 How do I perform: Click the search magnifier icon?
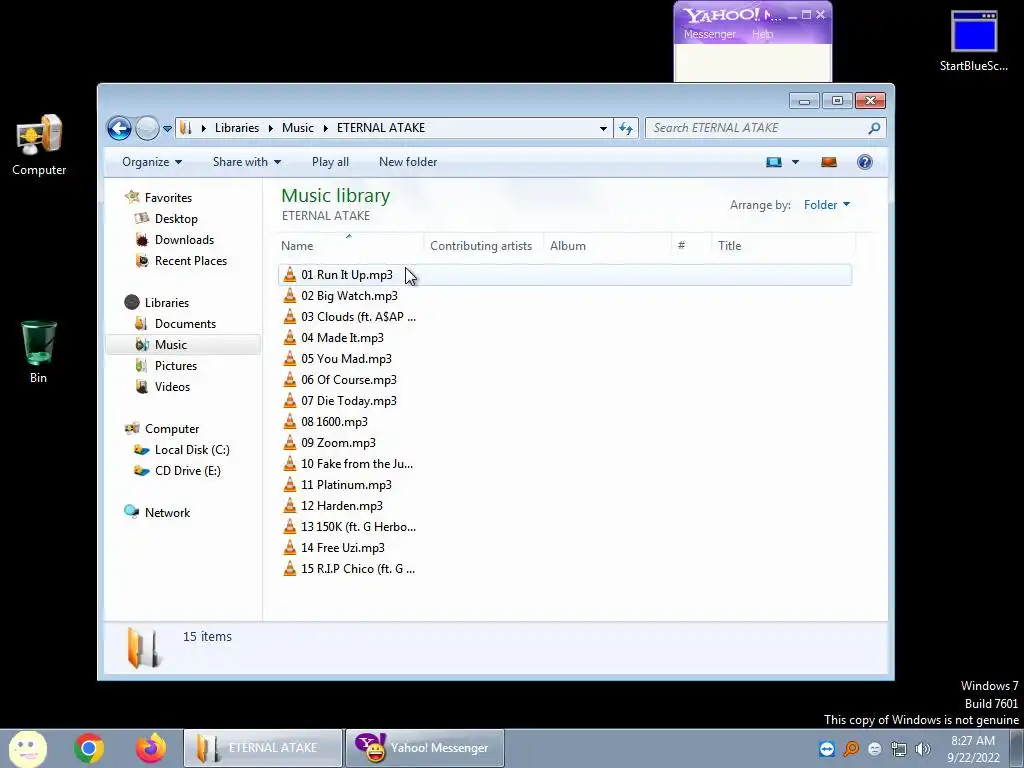tap(874, 128)
